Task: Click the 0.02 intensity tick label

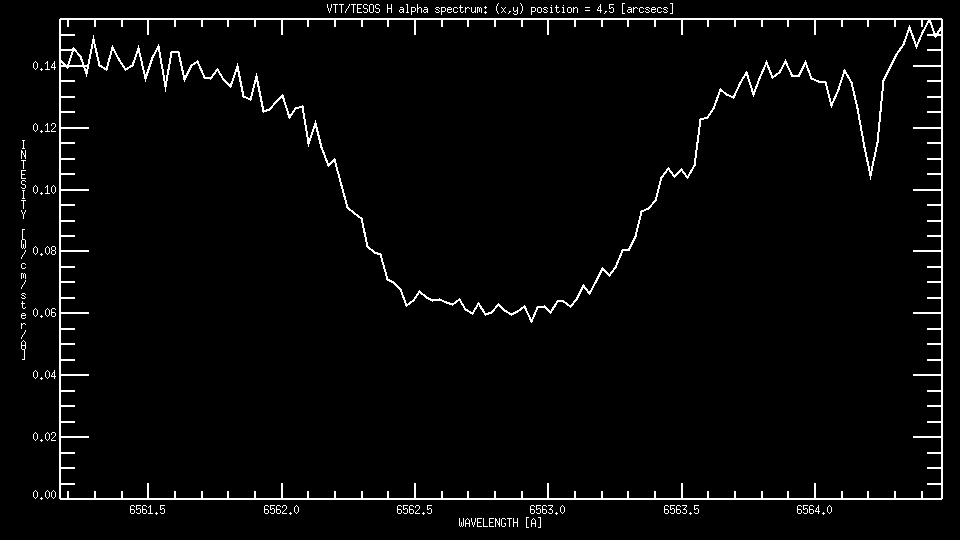Action: pyautogui.click(x=45, y=437)
